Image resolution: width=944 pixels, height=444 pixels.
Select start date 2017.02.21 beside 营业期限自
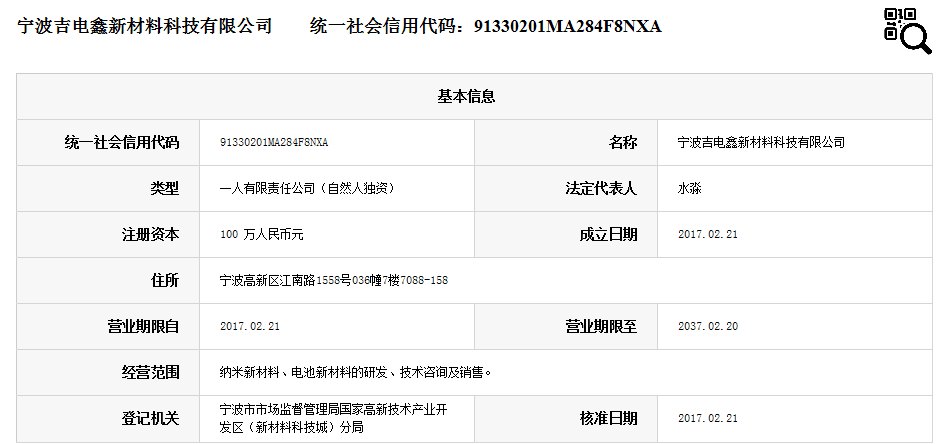pyautogui.click(x=250, y=327)
